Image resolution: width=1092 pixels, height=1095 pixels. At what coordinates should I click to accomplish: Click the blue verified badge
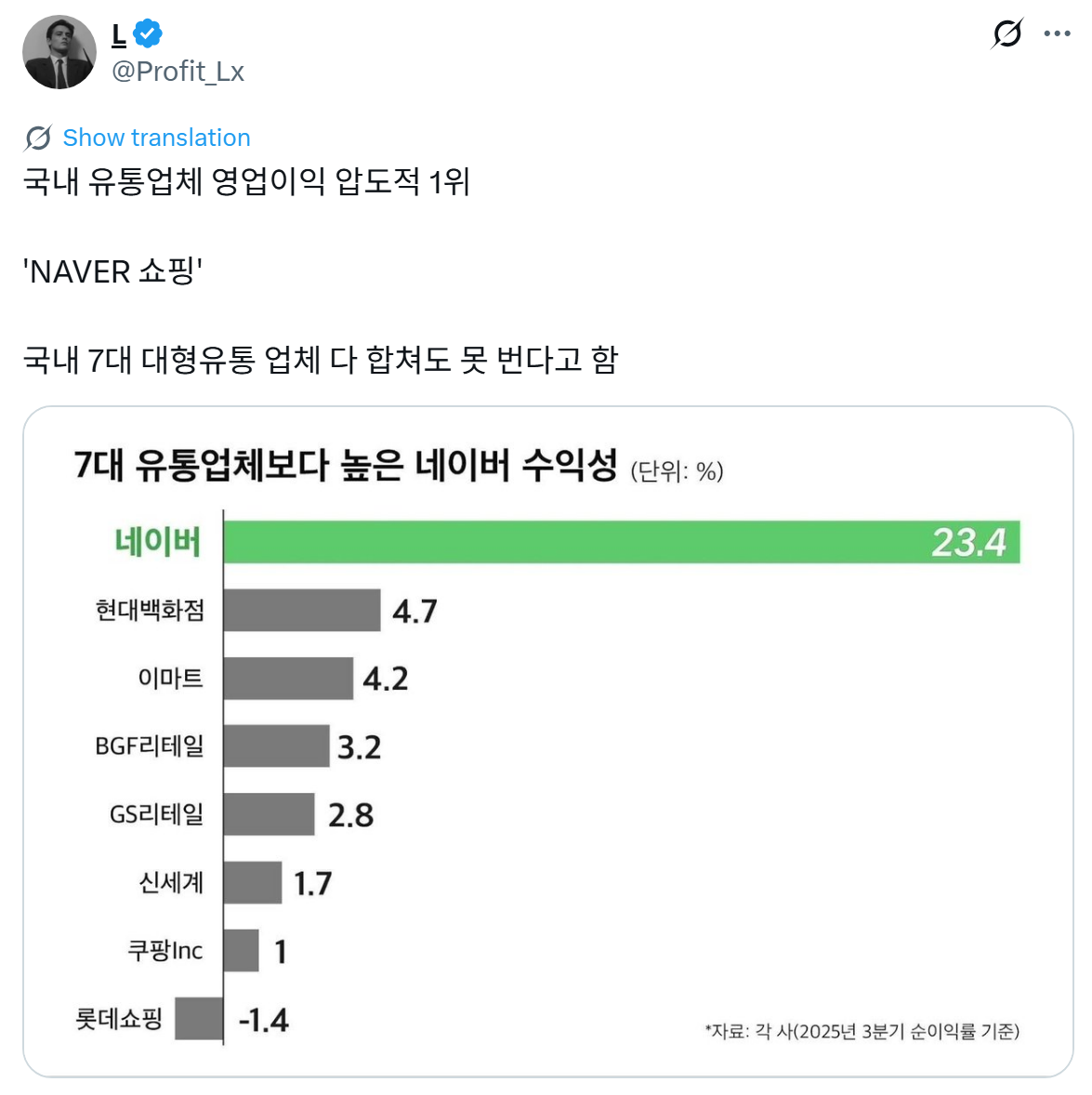[148, 34]
